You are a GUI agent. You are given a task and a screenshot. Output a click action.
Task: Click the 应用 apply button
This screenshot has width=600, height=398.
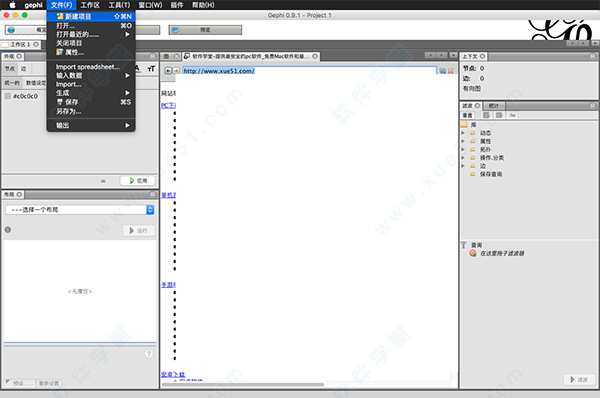click(138, 181)
